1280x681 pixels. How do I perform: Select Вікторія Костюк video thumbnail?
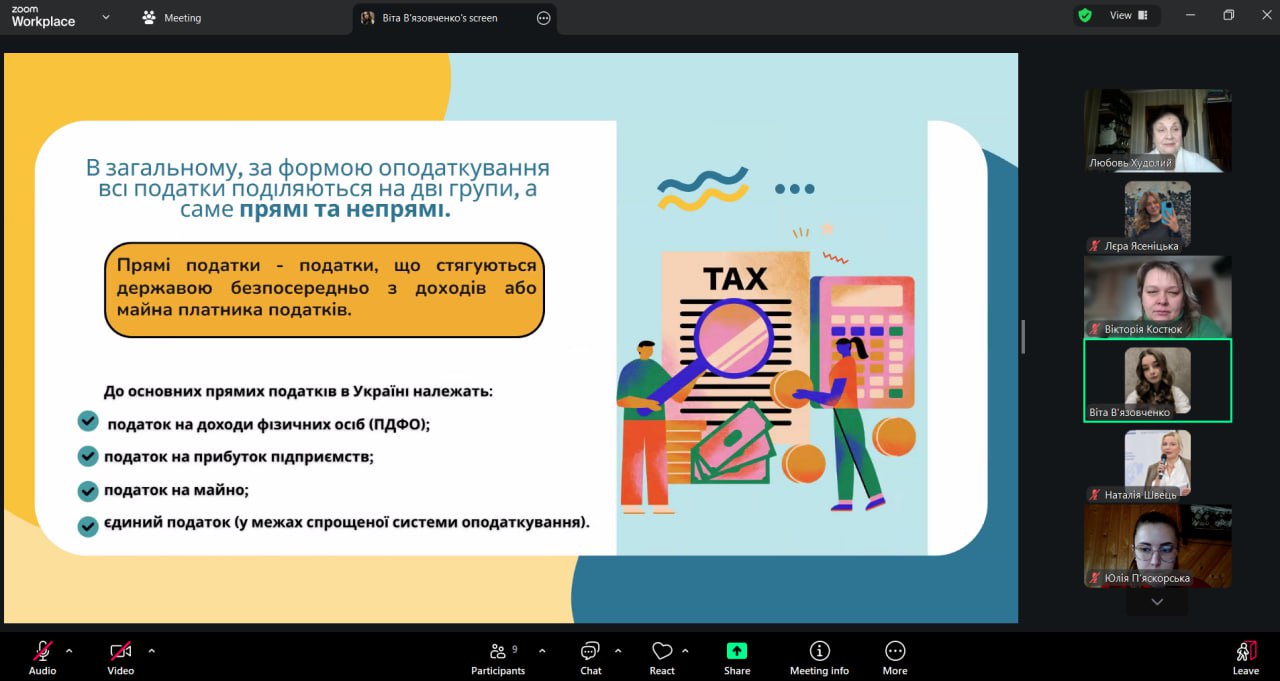click(1158, 296)
